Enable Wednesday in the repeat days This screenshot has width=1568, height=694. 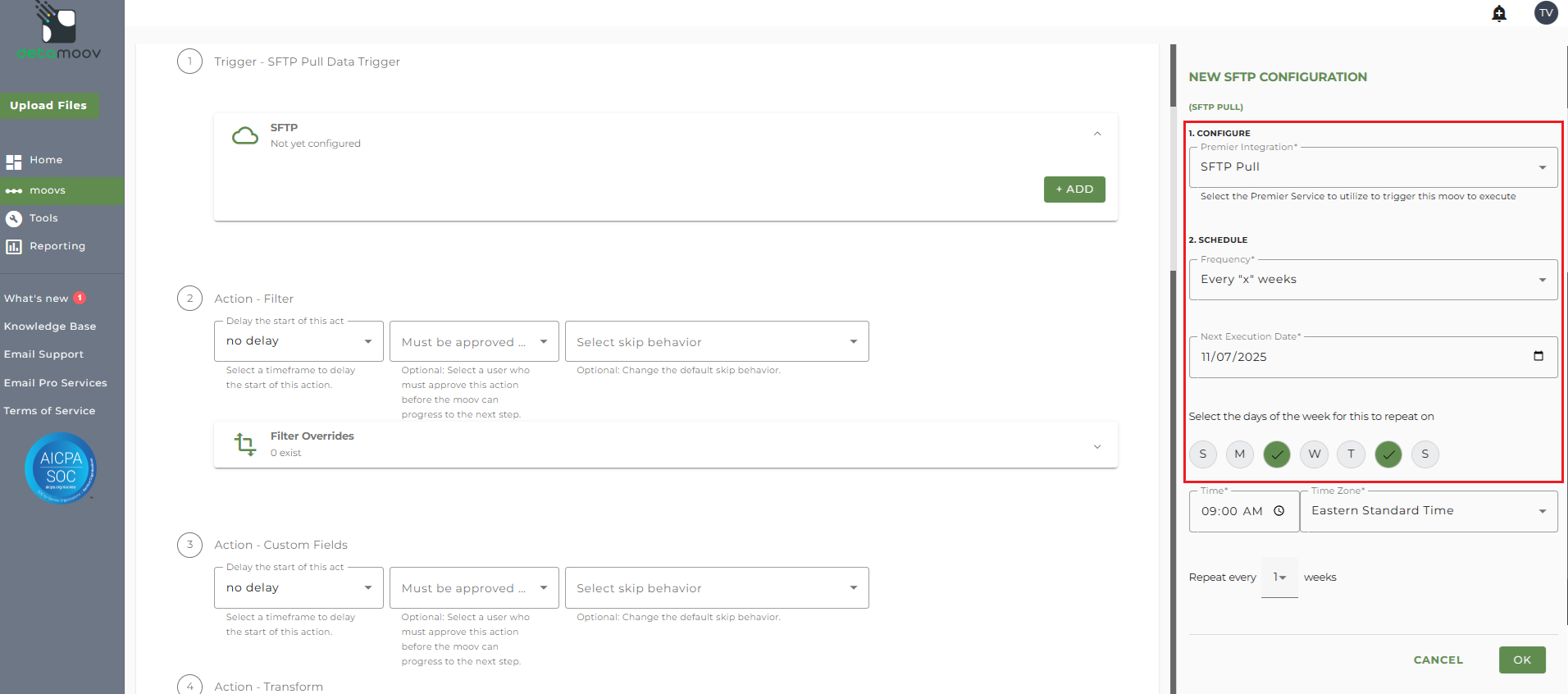tap(1314, 454)
